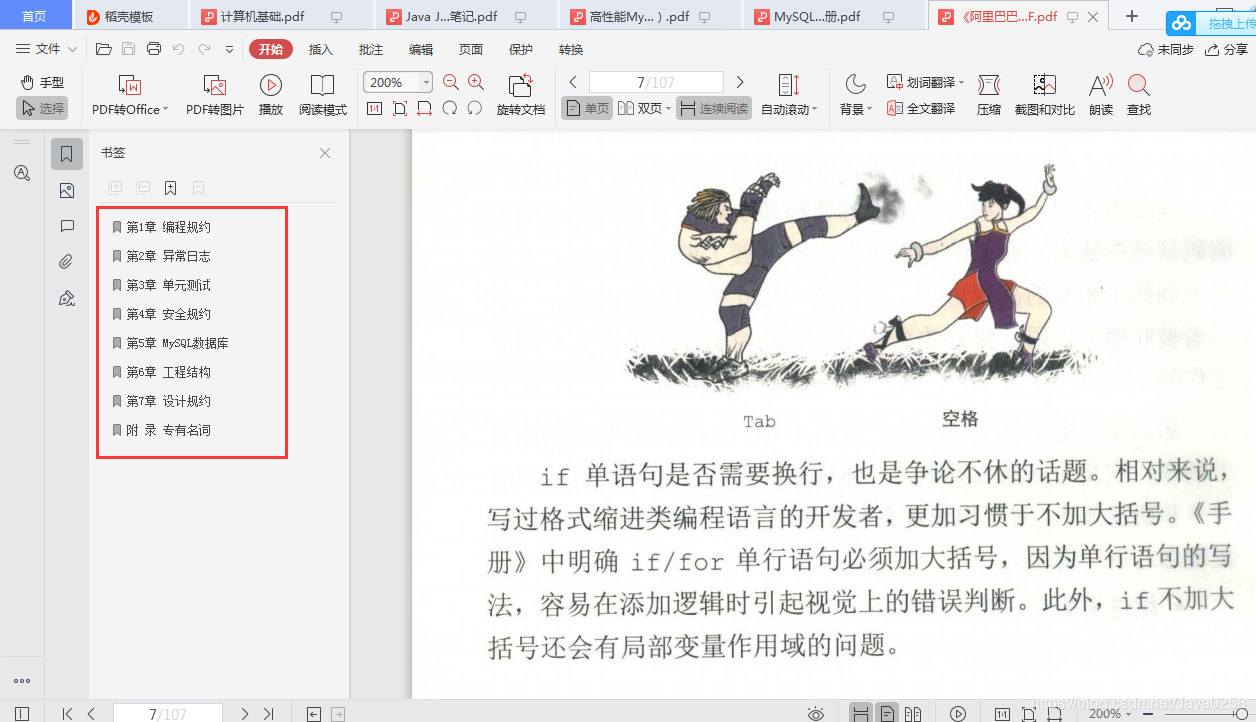Expand quick access toolbar customize arrow

[229, 49]
